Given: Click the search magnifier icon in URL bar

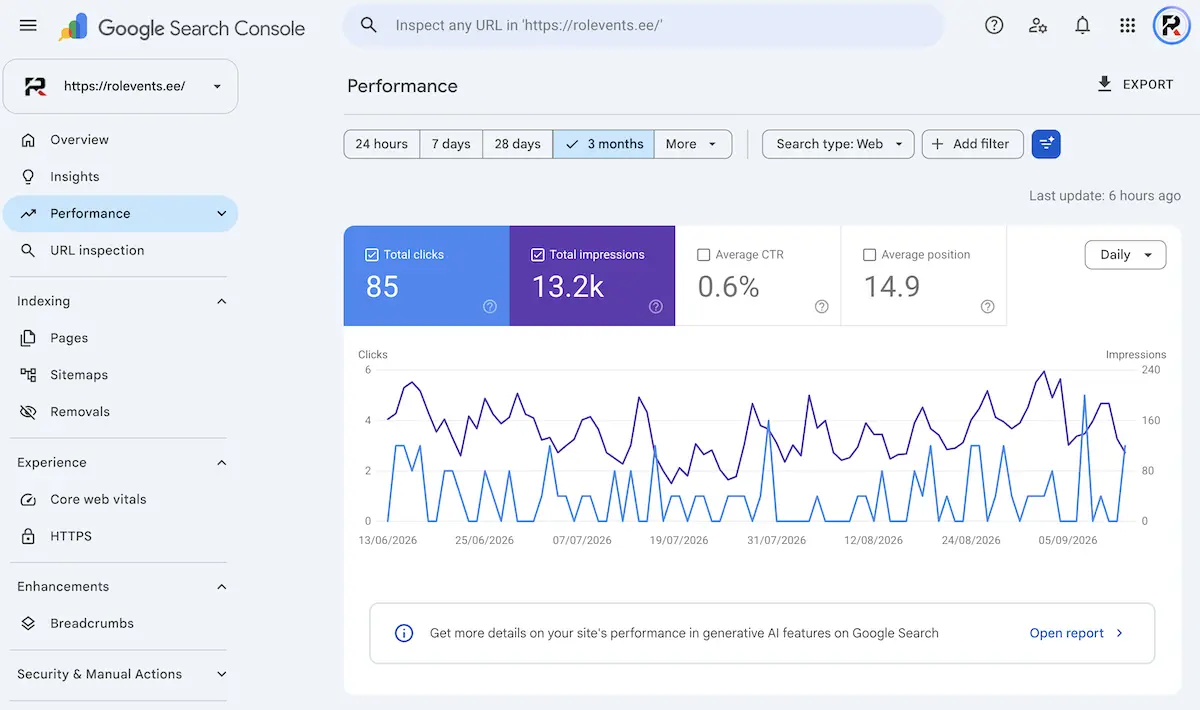Looking at the screenshot, I should (369, 25).
